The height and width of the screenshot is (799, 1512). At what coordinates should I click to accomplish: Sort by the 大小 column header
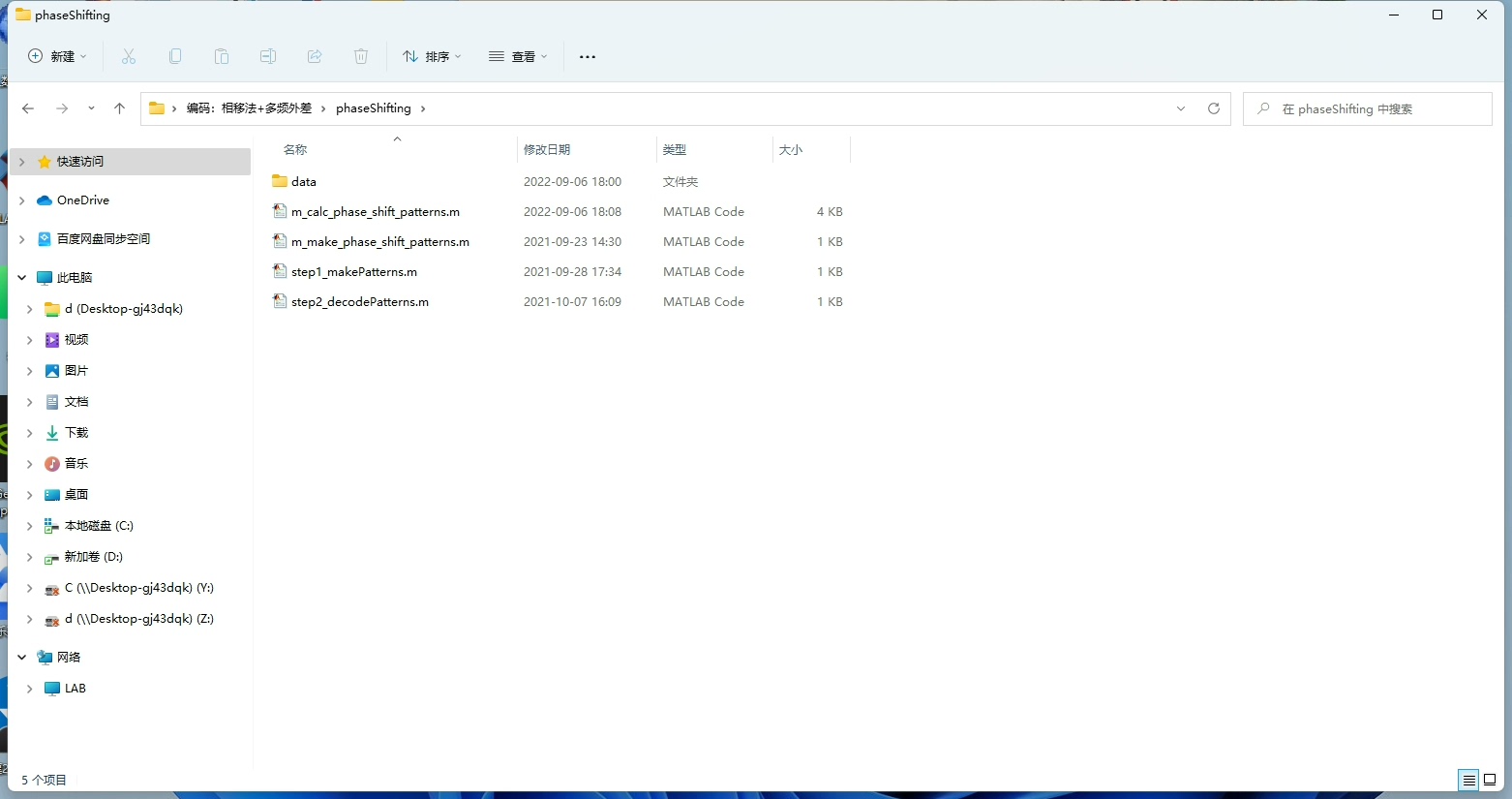[x=791, y=149]
